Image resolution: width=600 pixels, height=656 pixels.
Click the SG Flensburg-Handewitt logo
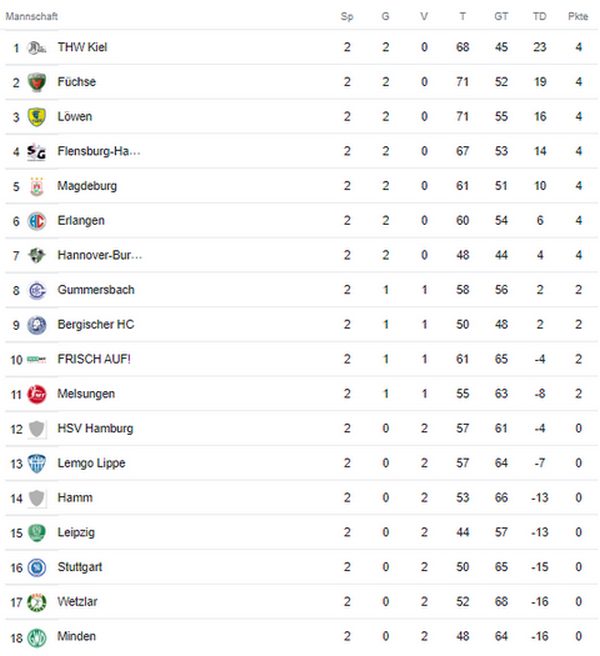click(x=36, y=151)
